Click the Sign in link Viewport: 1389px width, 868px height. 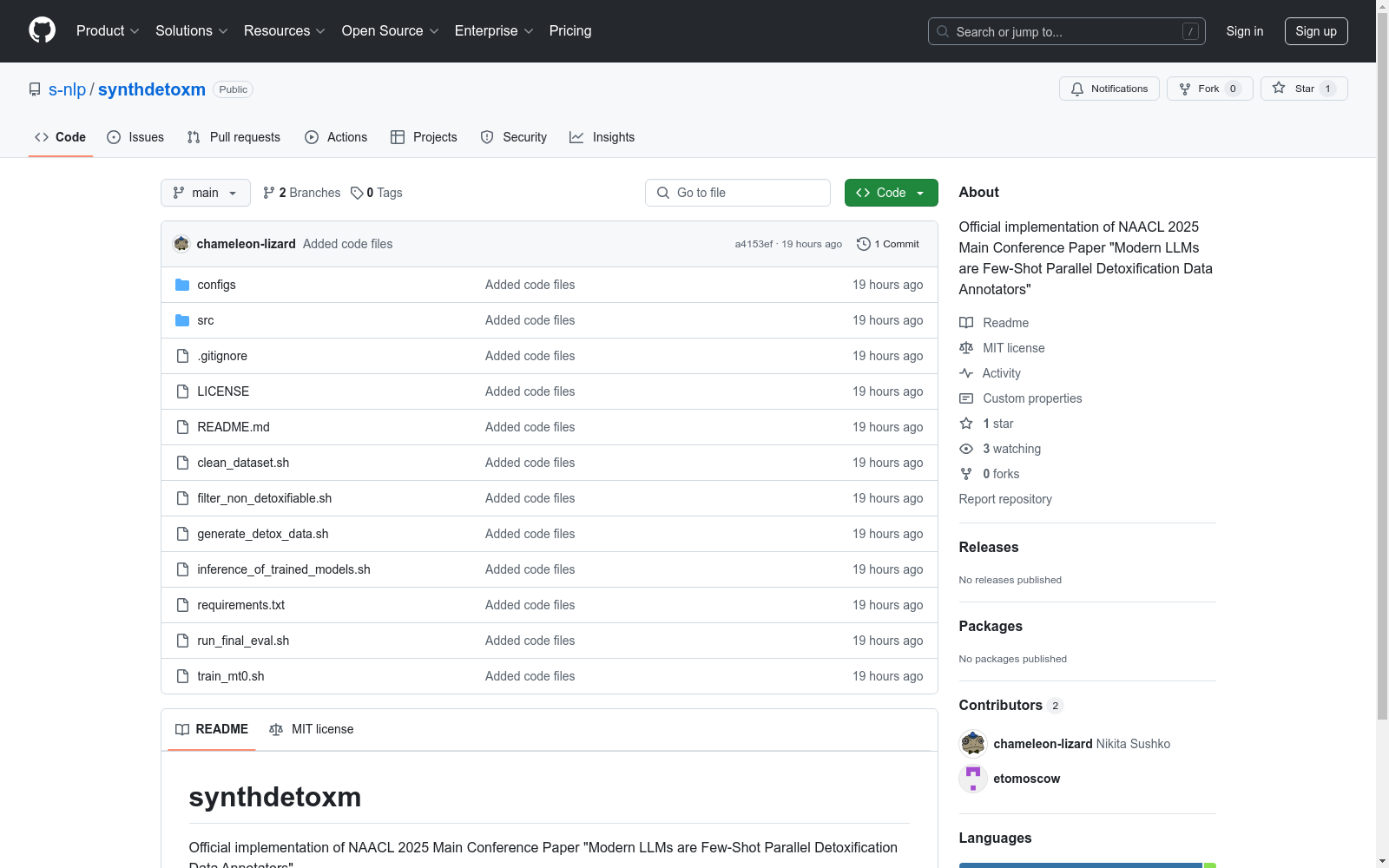[1245, 31]
